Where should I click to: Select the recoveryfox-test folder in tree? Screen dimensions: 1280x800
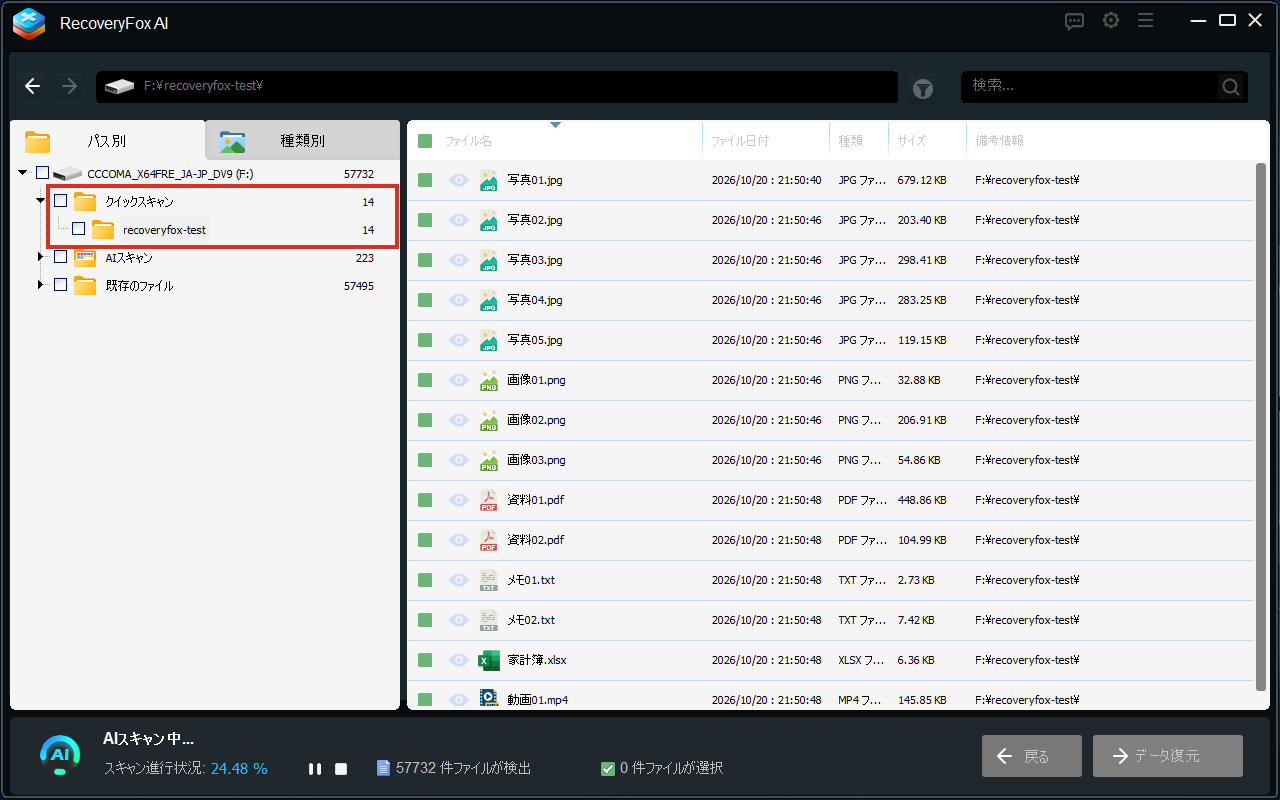click(164, 230)
